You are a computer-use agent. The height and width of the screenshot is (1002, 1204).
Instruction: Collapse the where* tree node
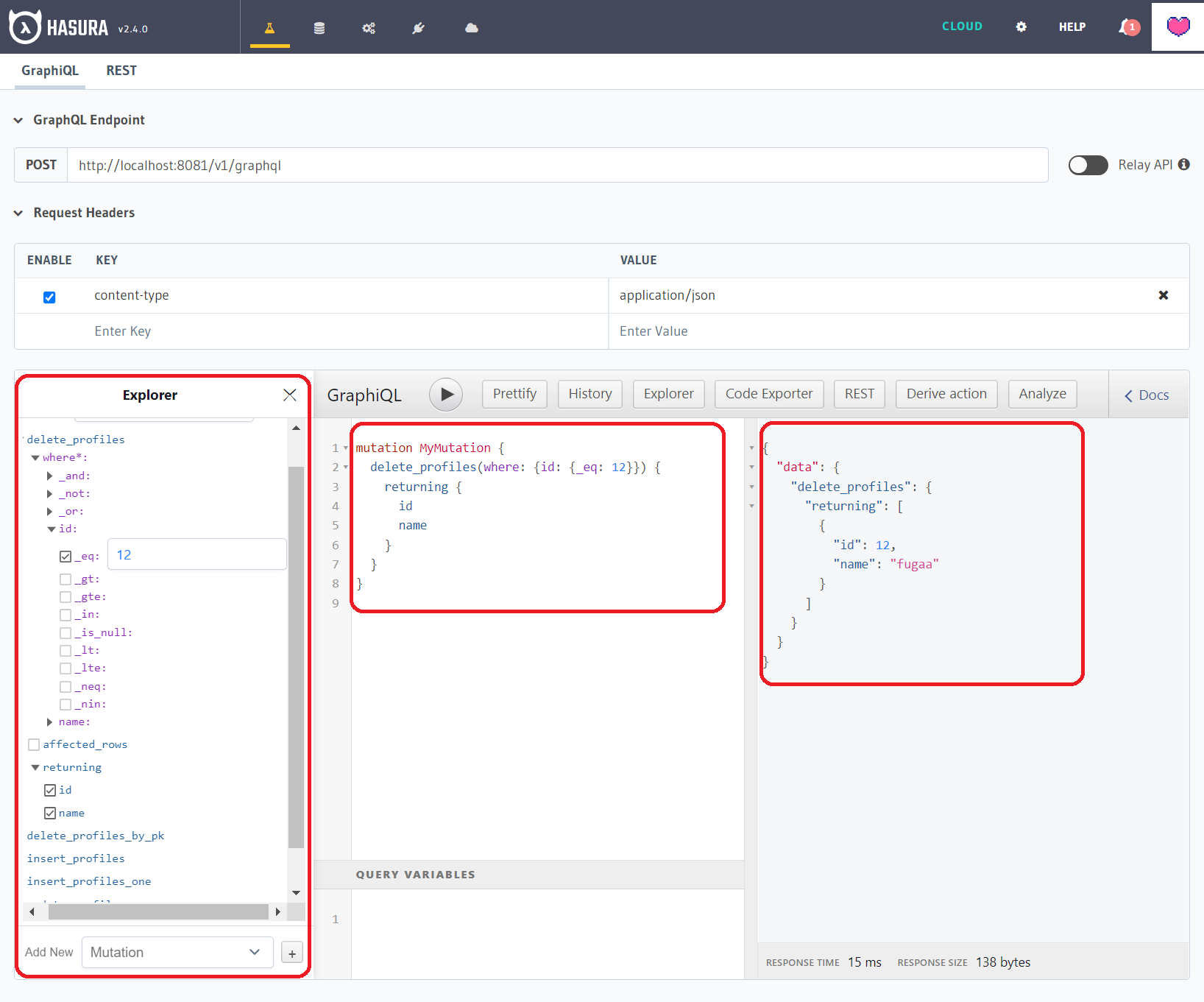pos(35,458)
